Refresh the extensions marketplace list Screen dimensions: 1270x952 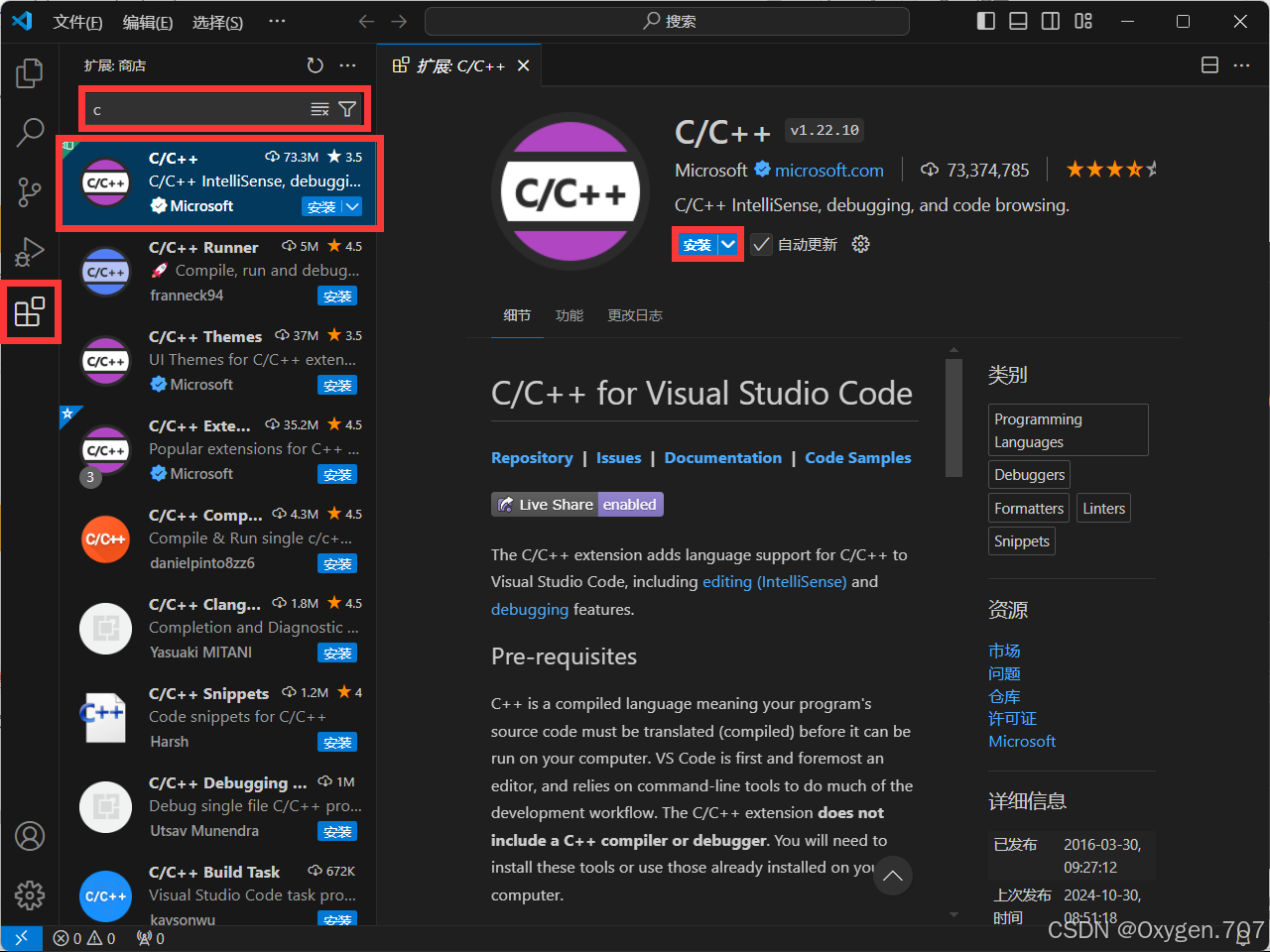[315, 65]
